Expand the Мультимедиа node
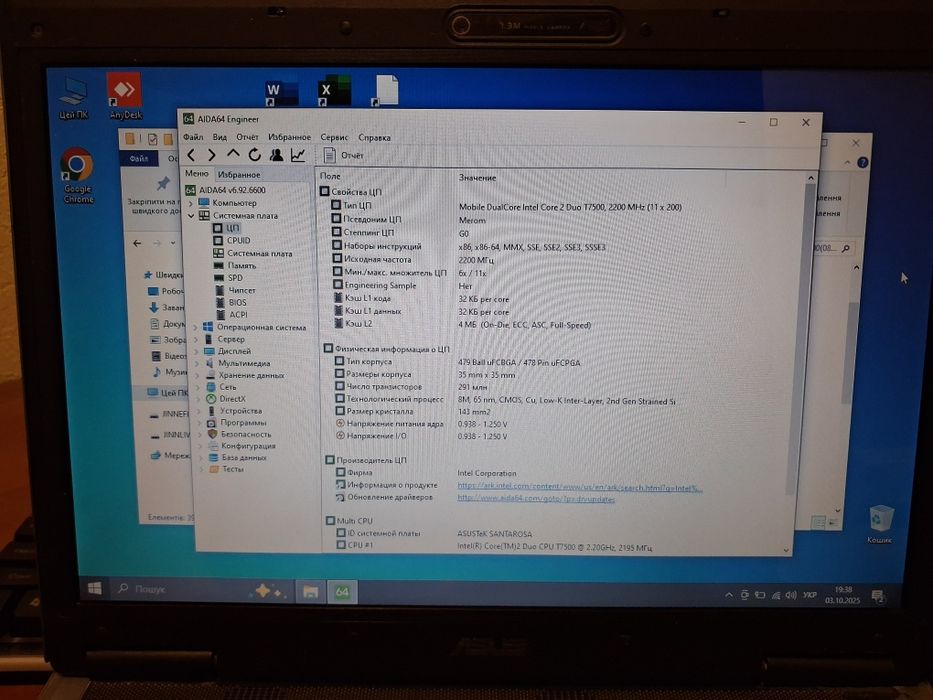The image size is (933, 700). [198, 363]
